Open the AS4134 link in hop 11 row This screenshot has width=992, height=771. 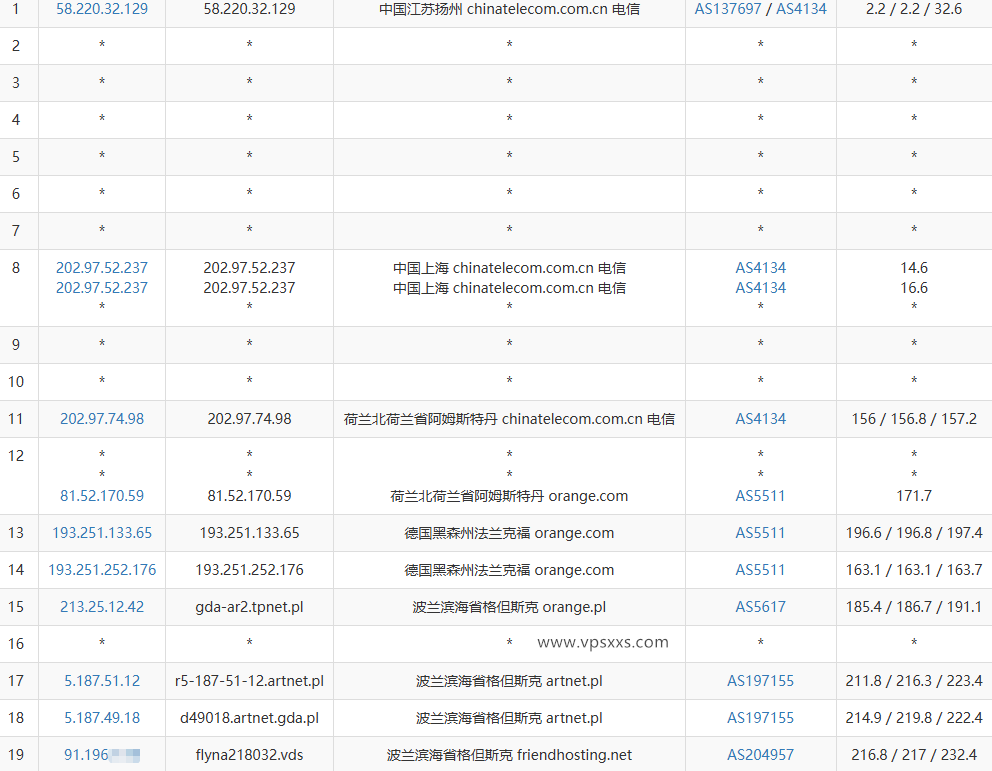(760, 419)
